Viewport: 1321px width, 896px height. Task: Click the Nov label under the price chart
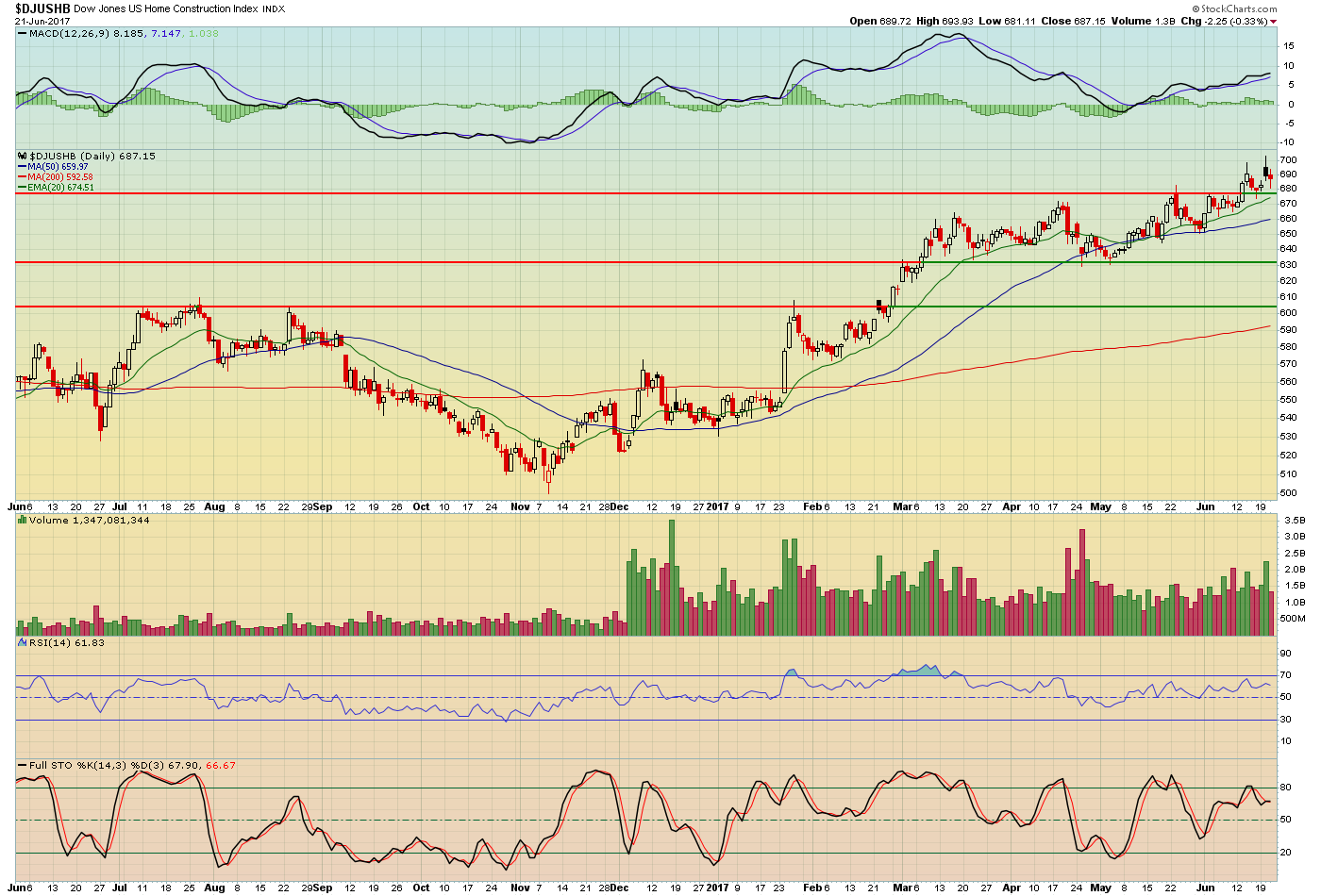coord(520,506)
